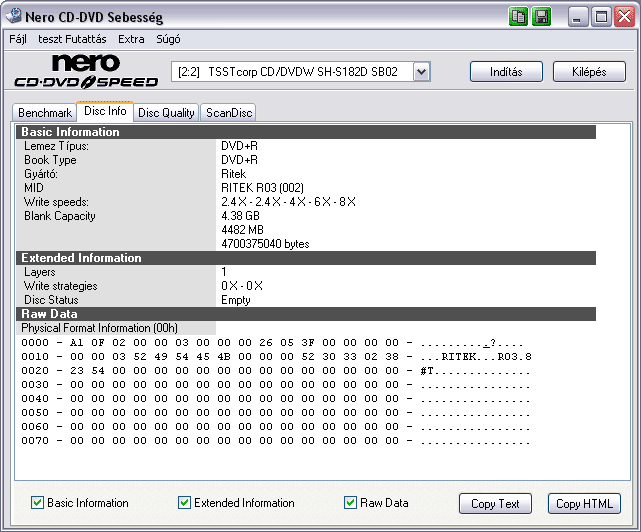Click the Nero app icon in title bar
The image size is (641, 532).
(x=14, y=16)
